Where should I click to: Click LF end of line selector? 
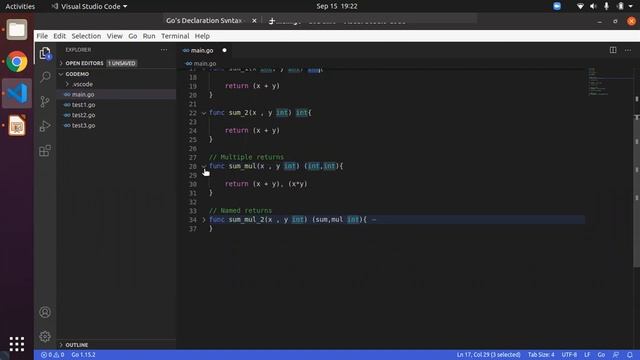tap(587, 355)
